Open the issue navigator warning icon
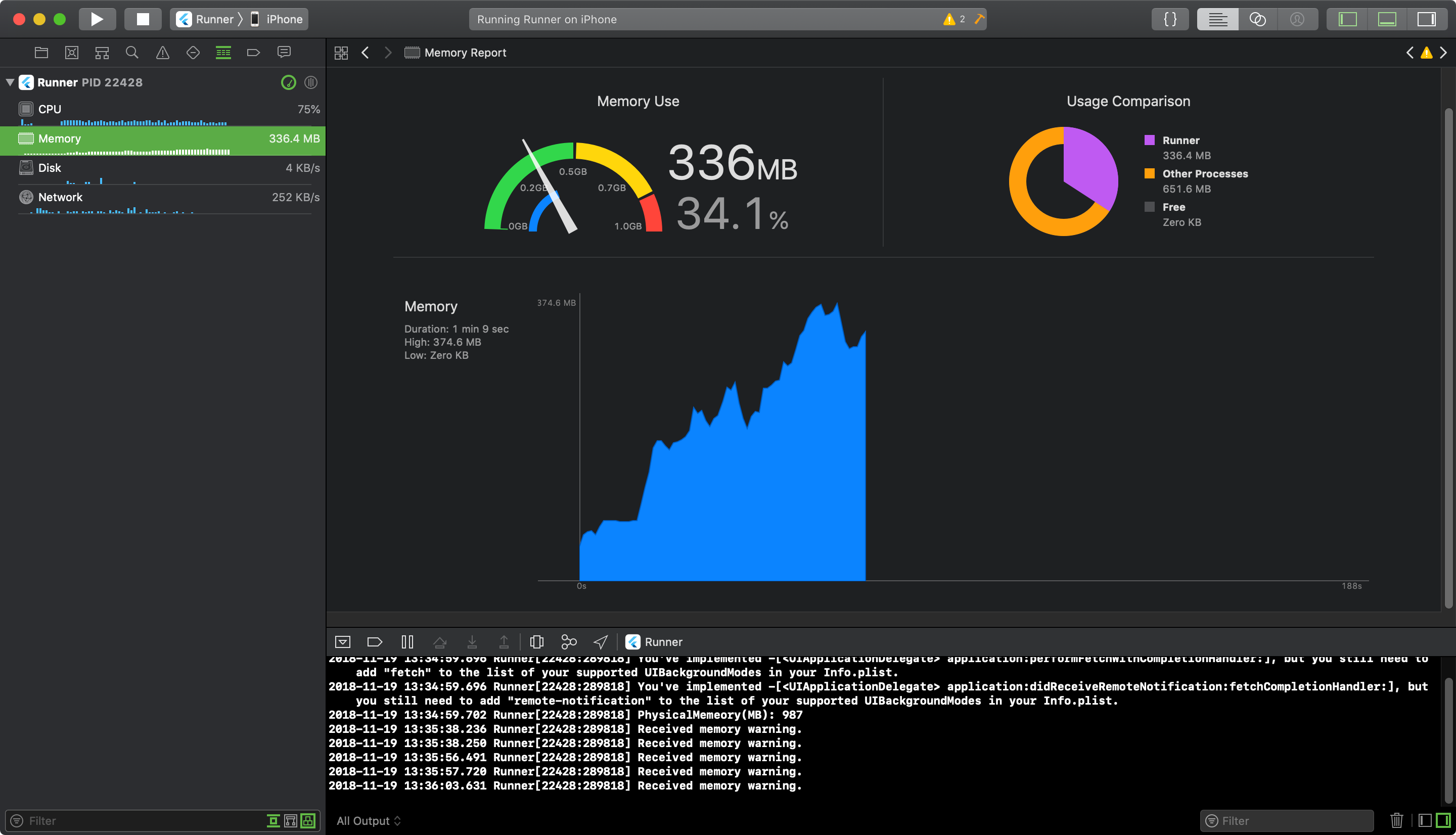Image resolution: width=1456 pixels, height=835 pixels. (162, 53)
